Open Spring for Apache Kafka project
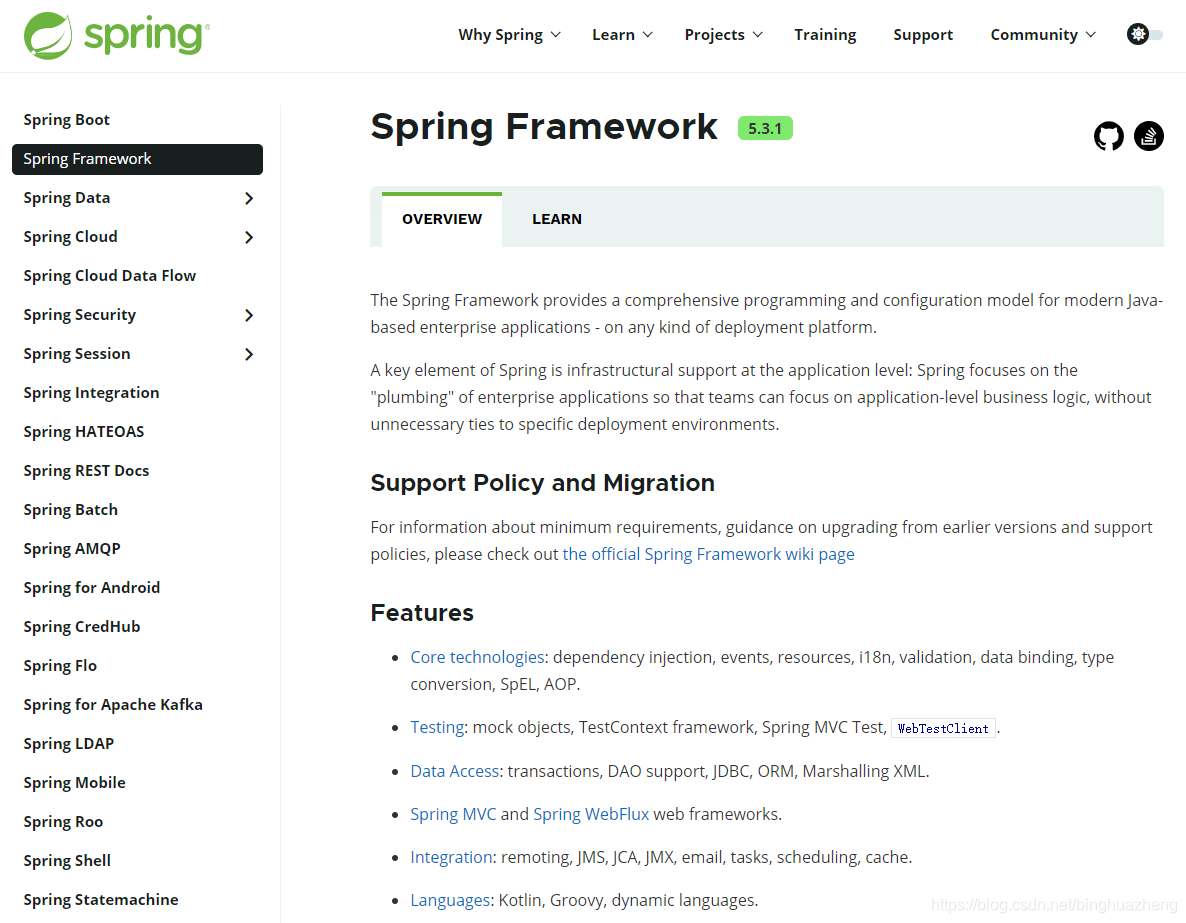Screen dimensions: 1186x923 [x=113, y=704]
